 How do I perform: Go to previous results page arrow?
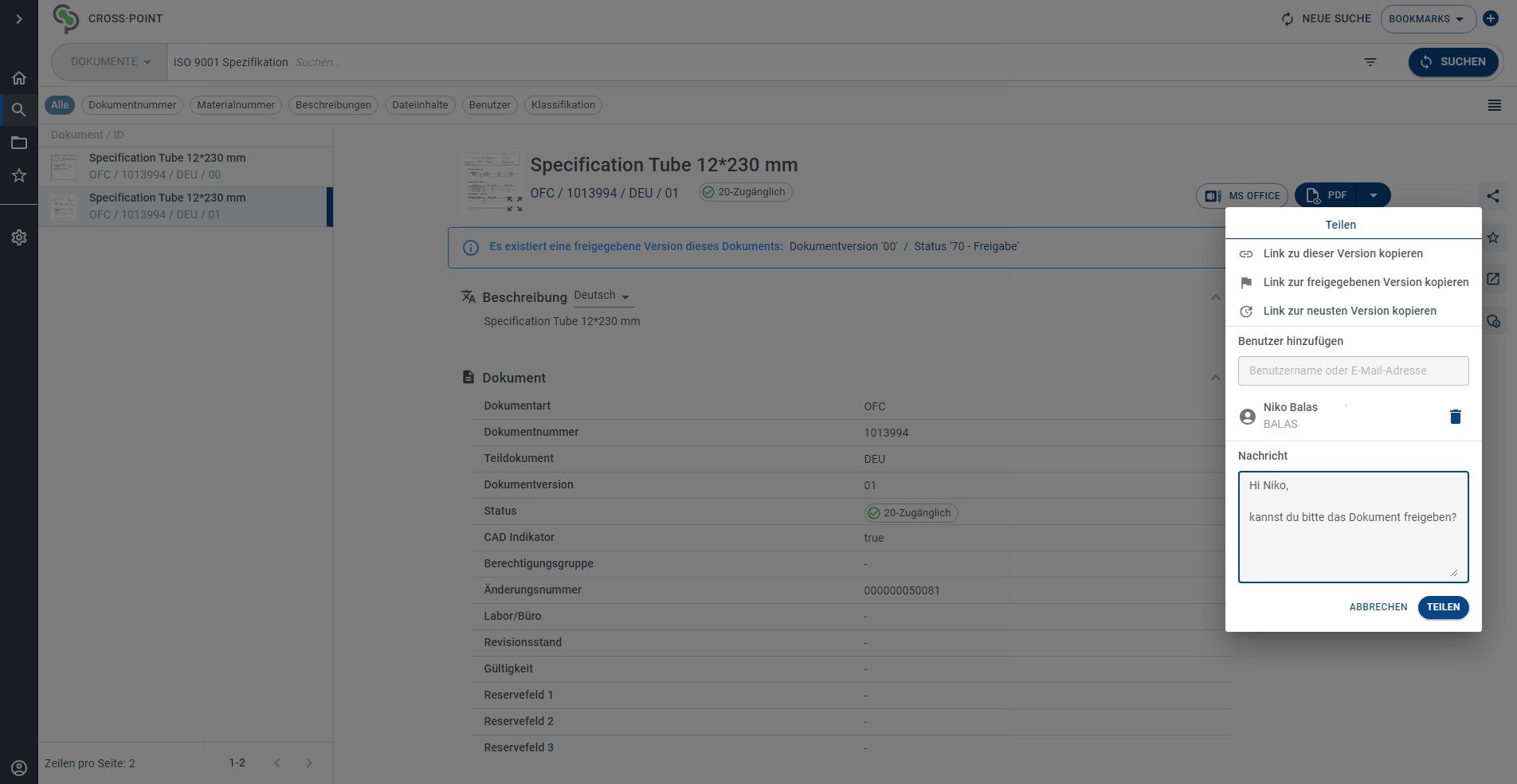click(277, 763)
